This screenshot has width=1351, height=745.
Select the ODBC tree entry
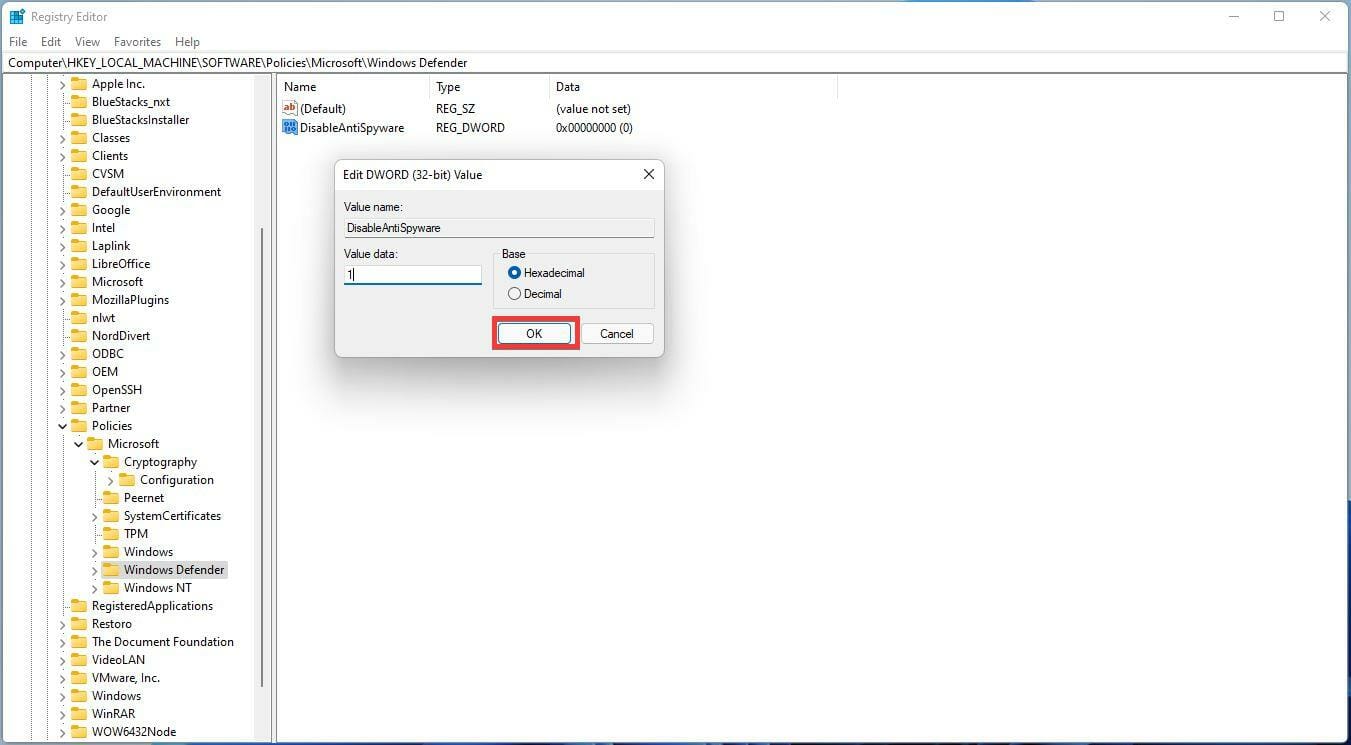pyautogui.click(x=108, y=354)
